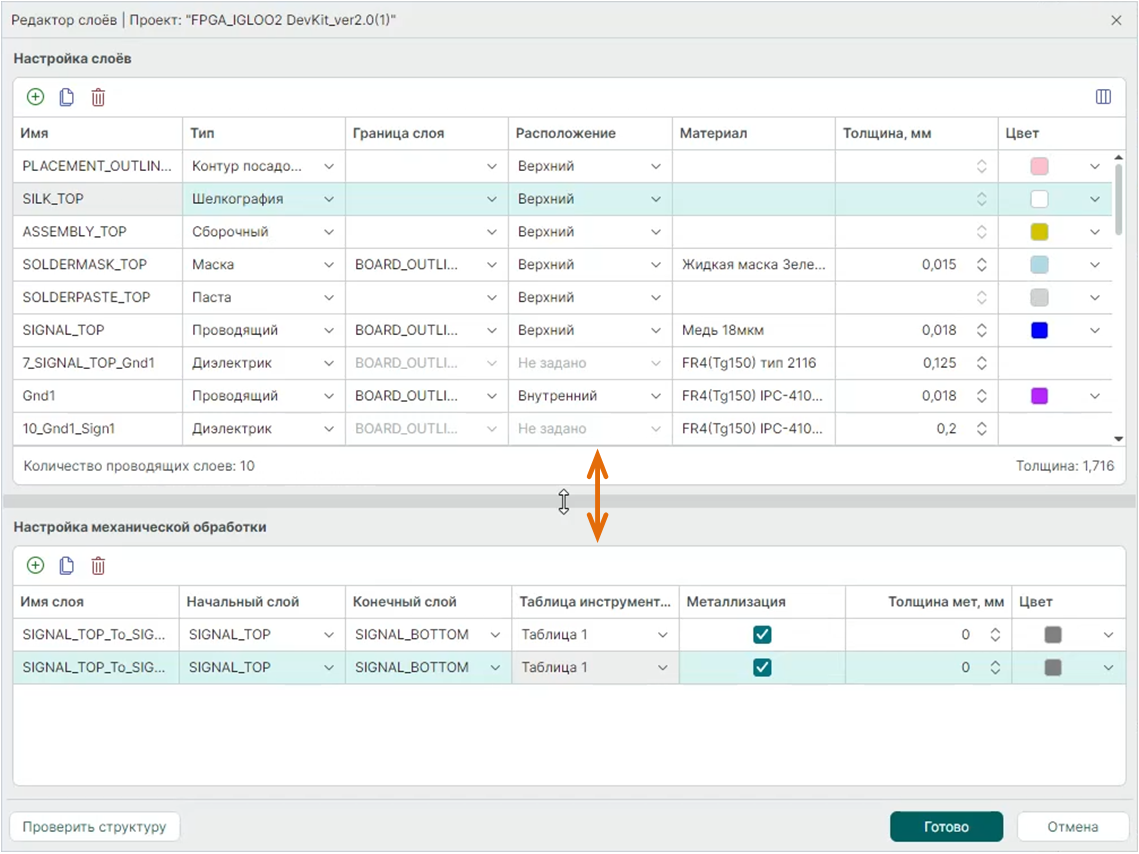Expand location dropdown for SIGNAL_TOP layer

pos(655,331)
